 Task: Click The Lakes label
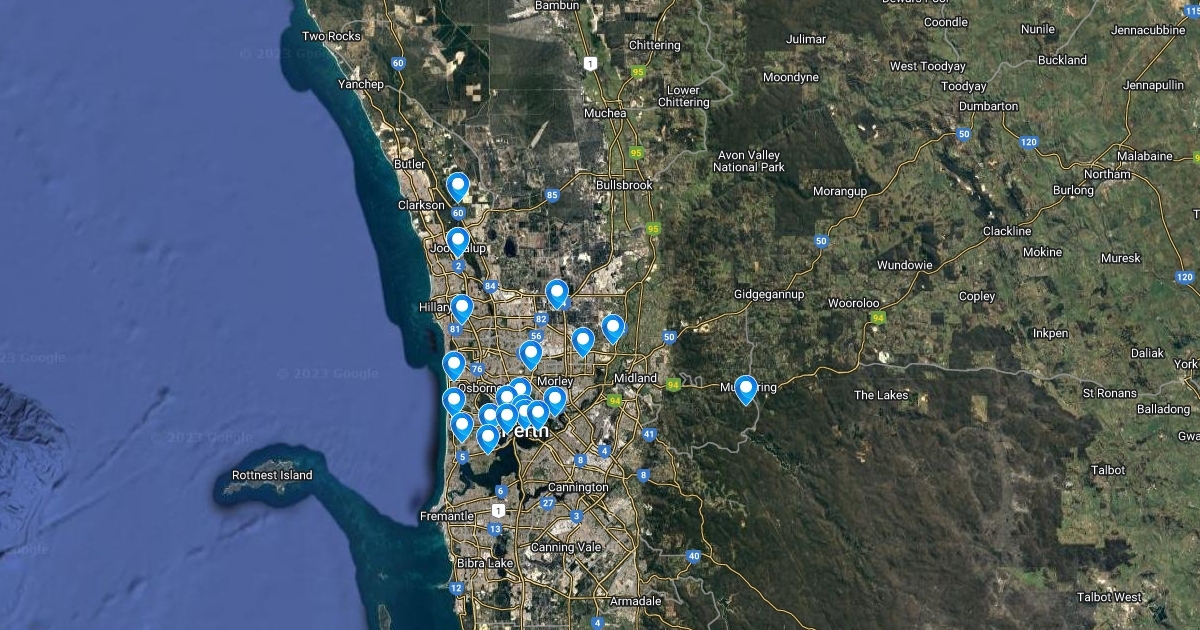click(881, 395)
